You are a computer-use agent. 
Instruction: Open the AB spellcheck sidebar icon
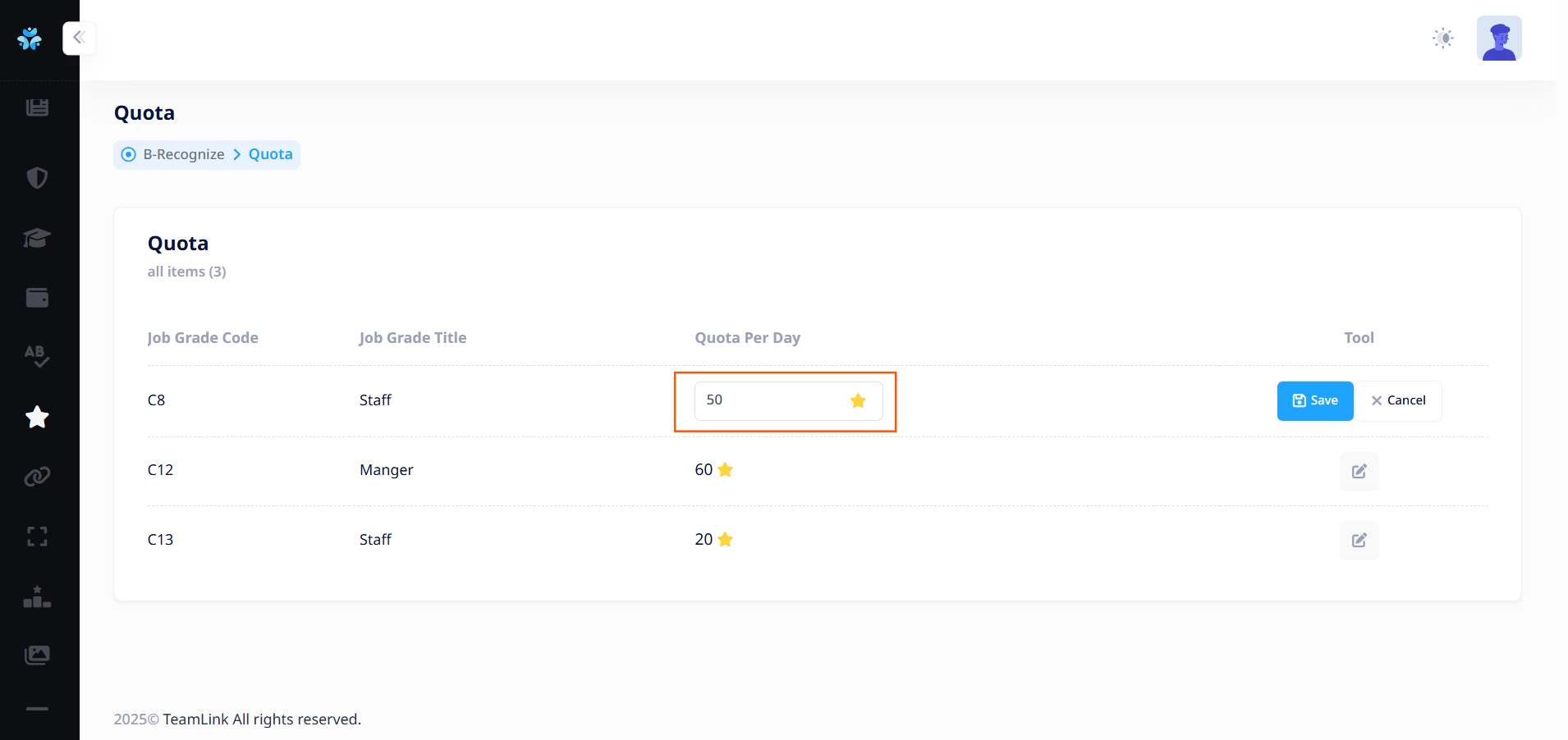[37, 356]
